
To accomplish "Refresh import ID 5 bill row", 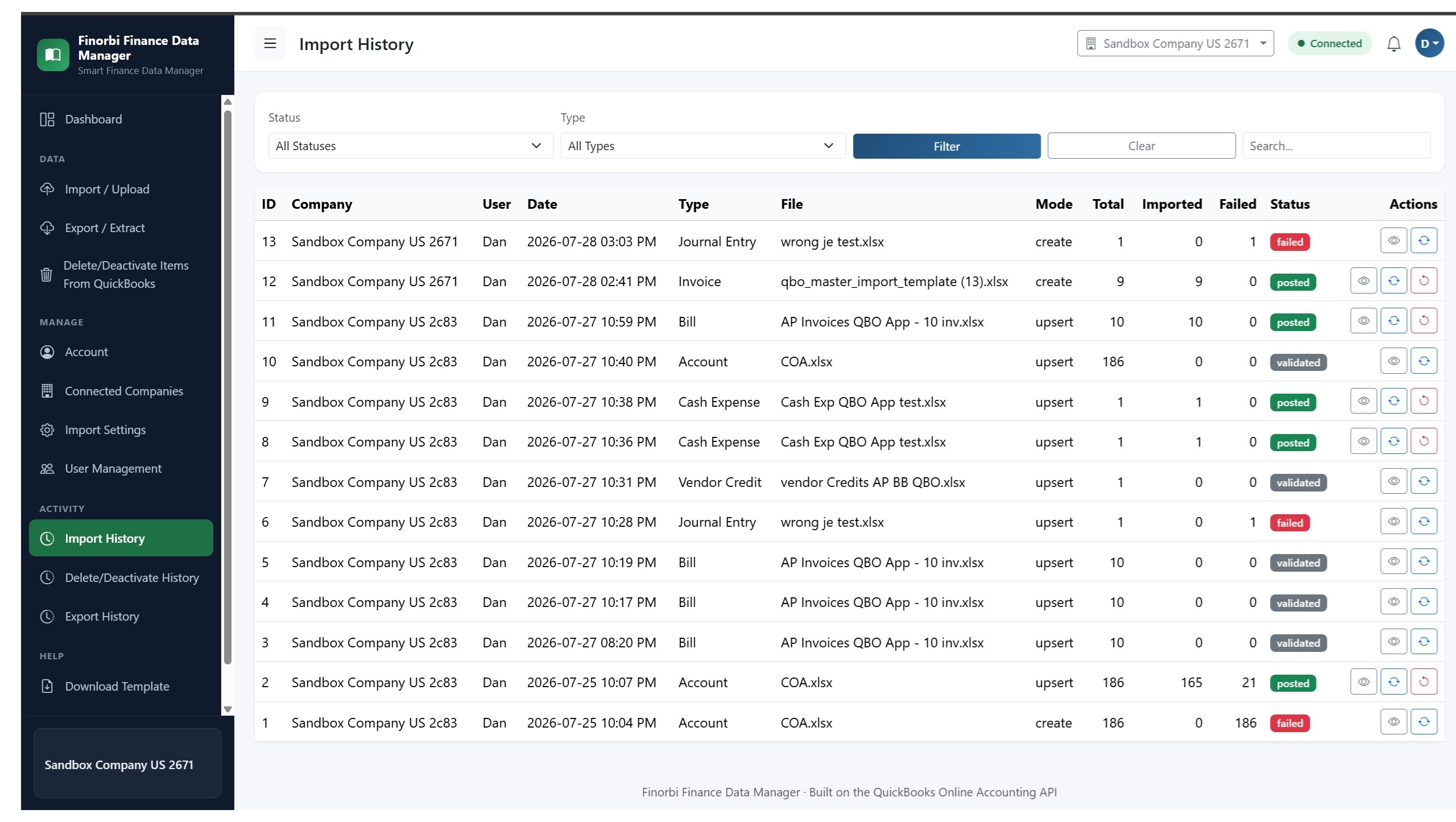I will (x=1424, y=561).
